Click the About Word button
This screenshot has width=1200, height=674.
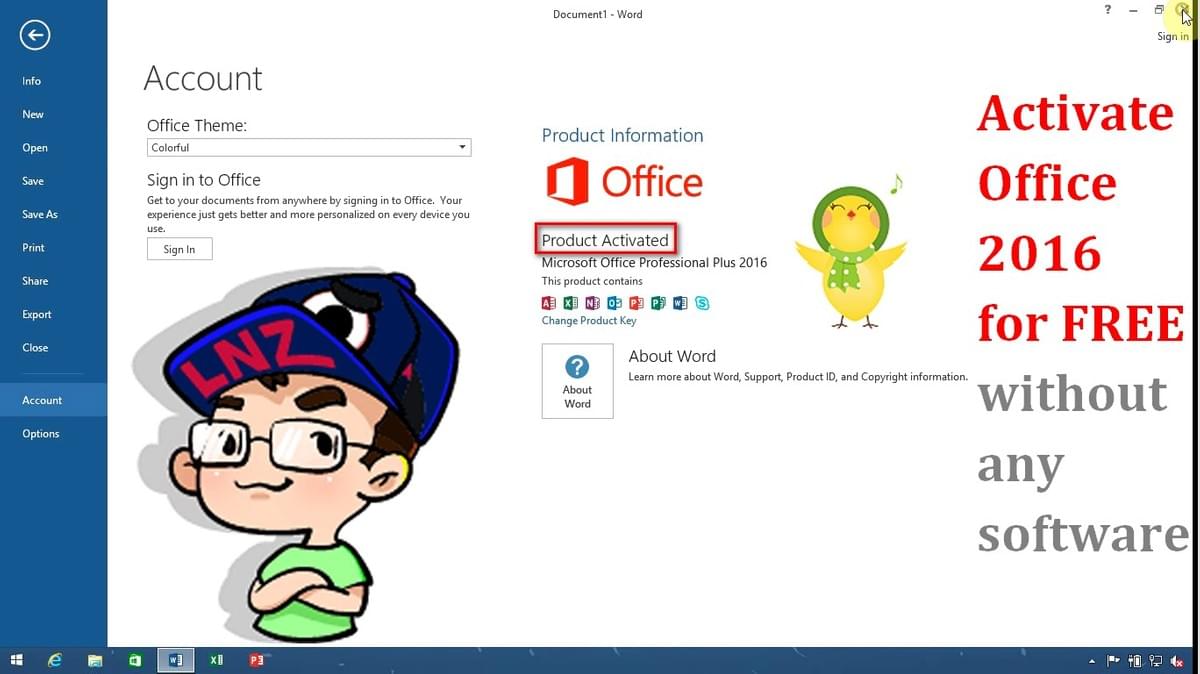pos(577,381)
